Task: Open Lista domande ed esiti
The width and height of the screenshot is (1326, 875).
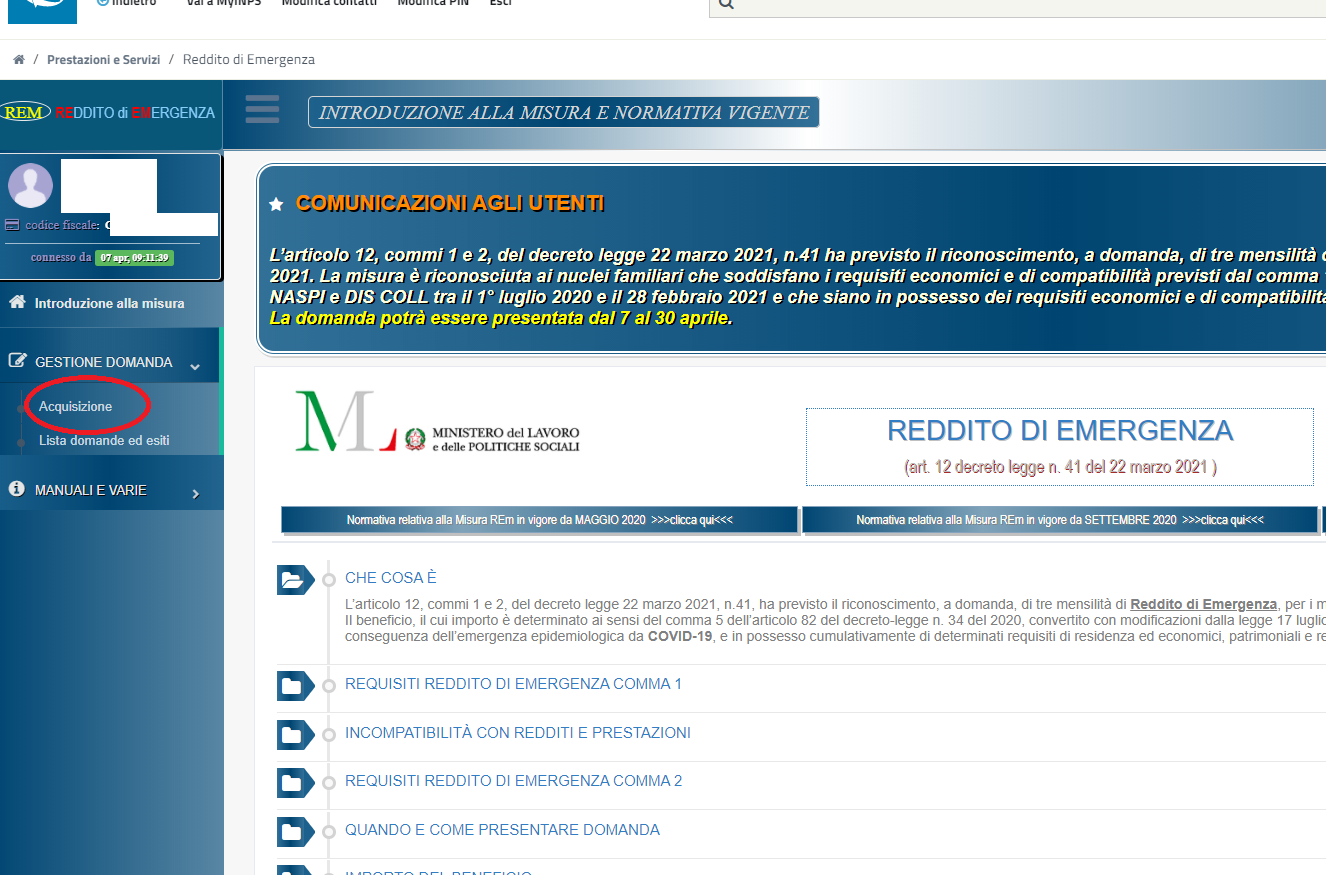Action: coord(104,440)
